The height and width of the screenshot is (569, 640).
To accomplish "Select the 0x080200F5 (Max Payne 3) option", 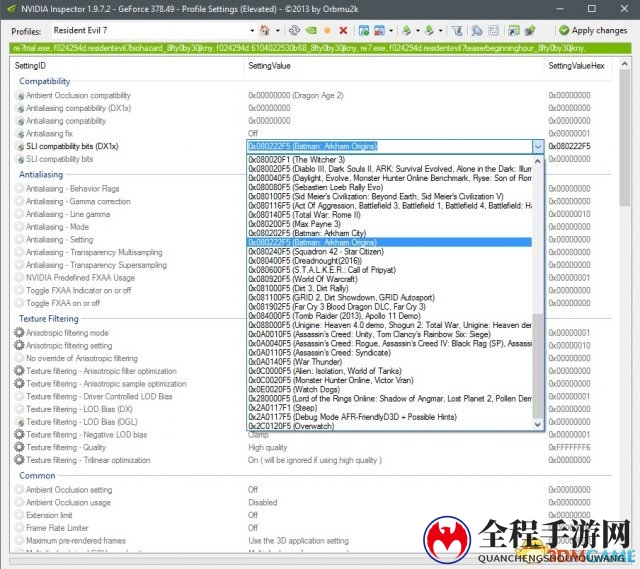I will (389, 224).
